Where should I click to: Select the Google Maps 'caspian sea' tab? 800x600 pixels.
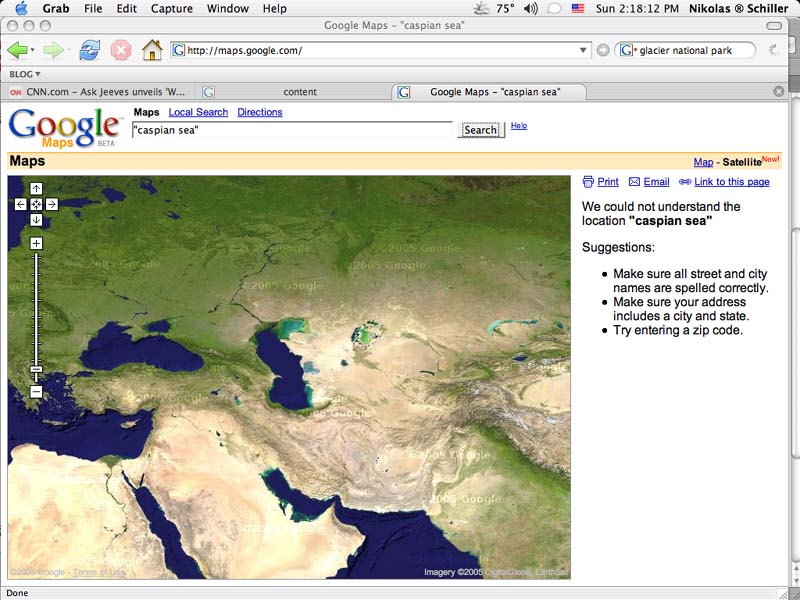(489, 92)
